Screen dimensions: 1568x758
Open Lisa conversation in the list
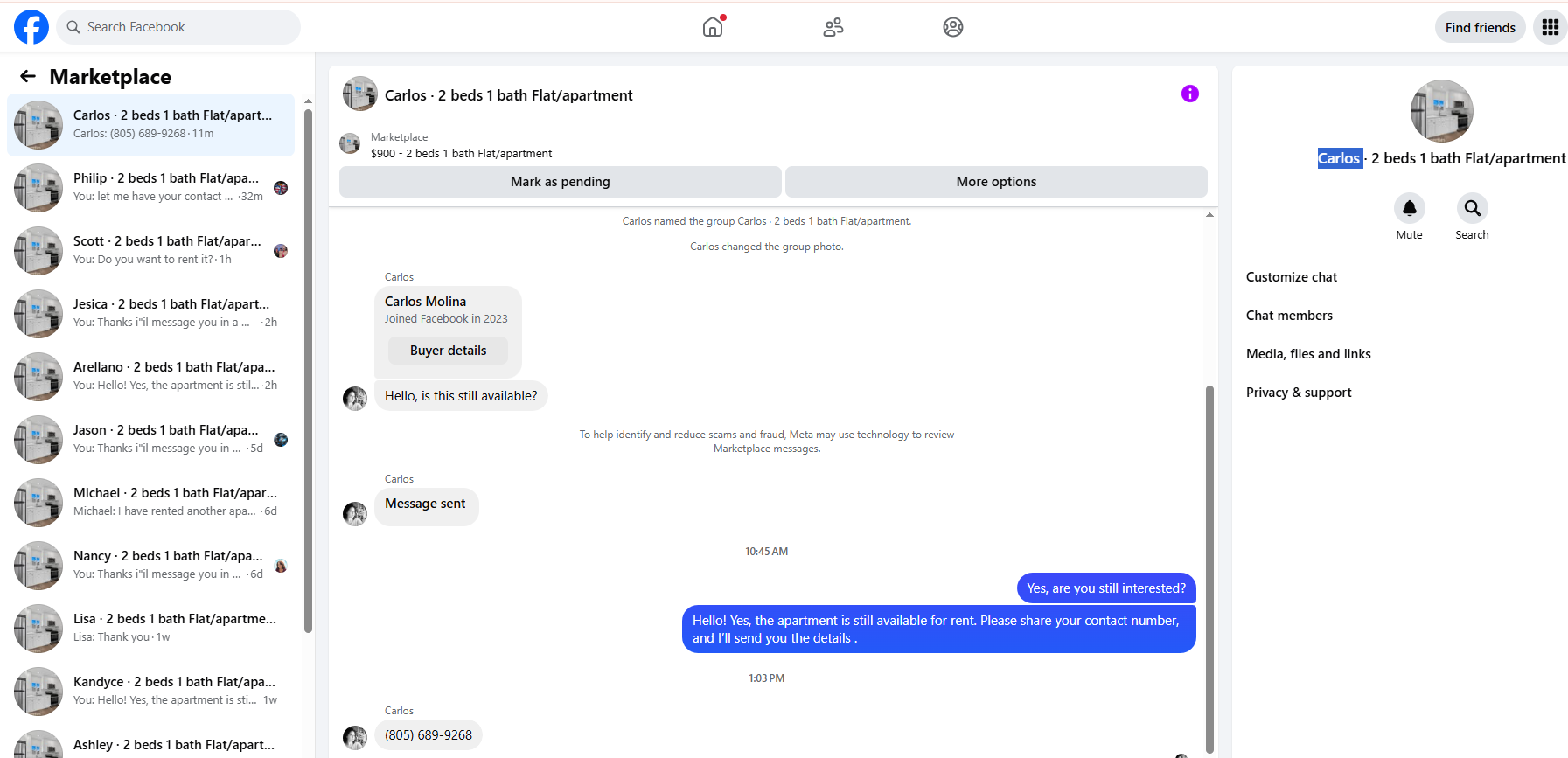pyautogui.click(x=150, y=629)
